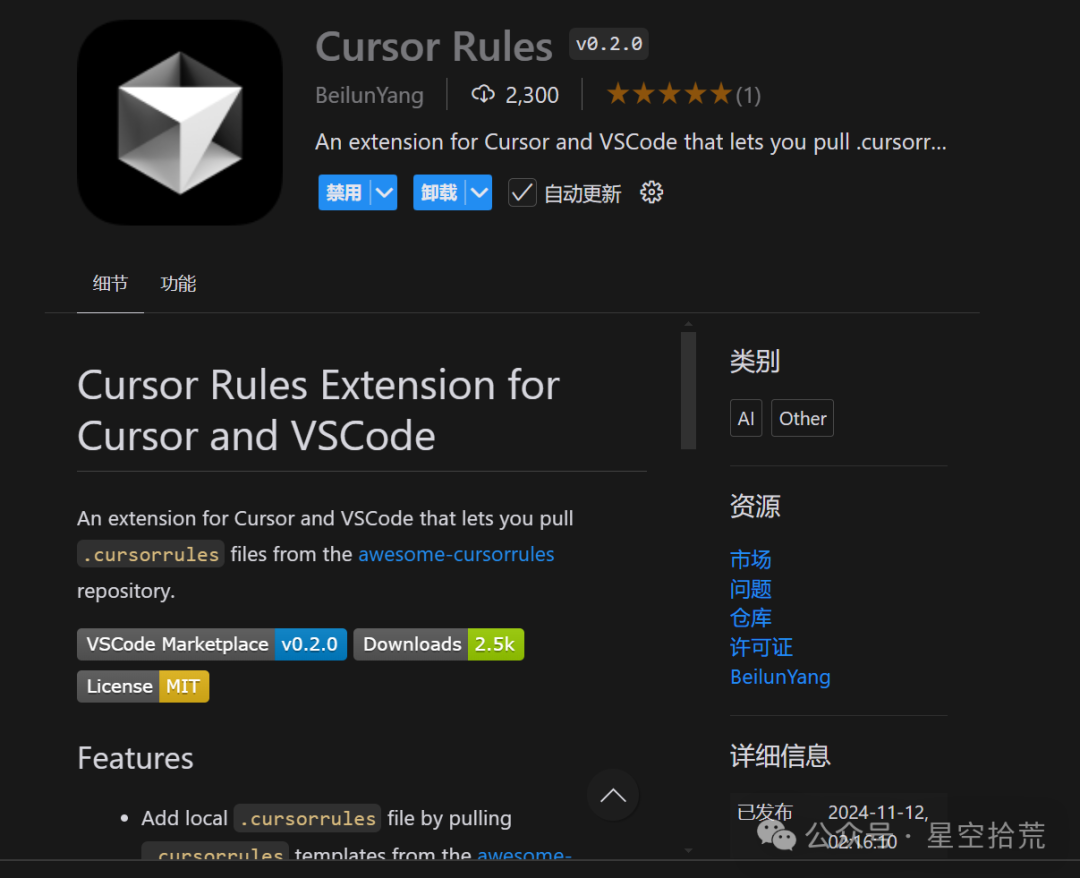Screen dimensions: 1080x878
Task: Click the details panel scrollbar thumb
Action: tap(688, 390)
